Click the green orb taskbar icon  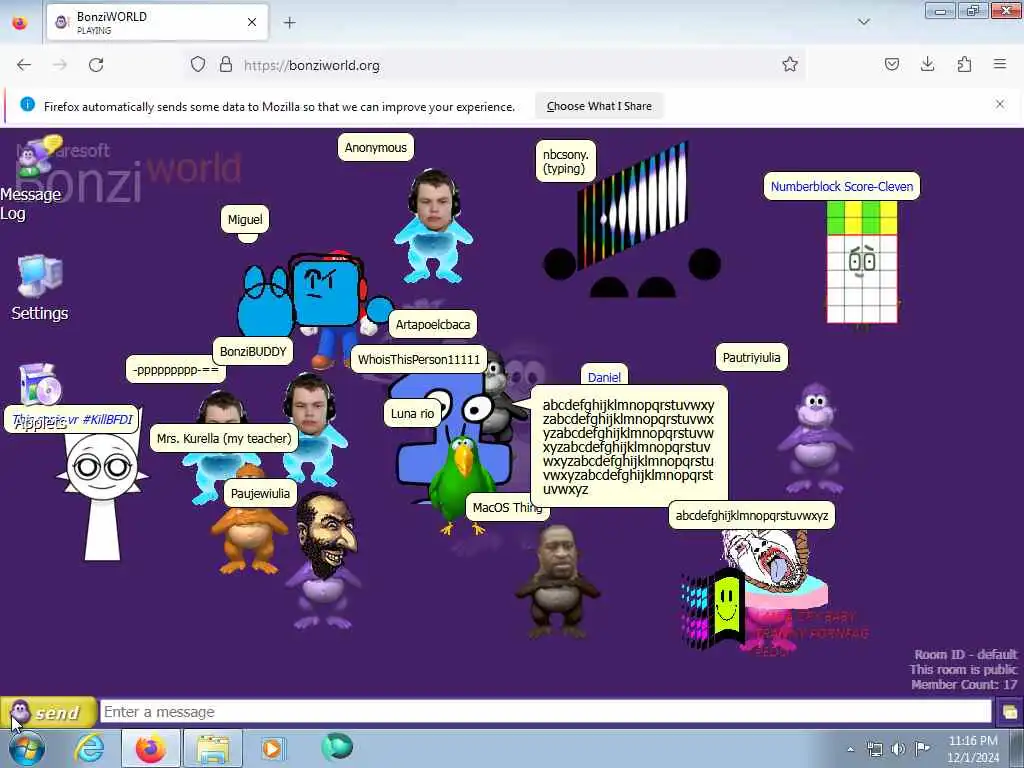(x=337, y=747)
